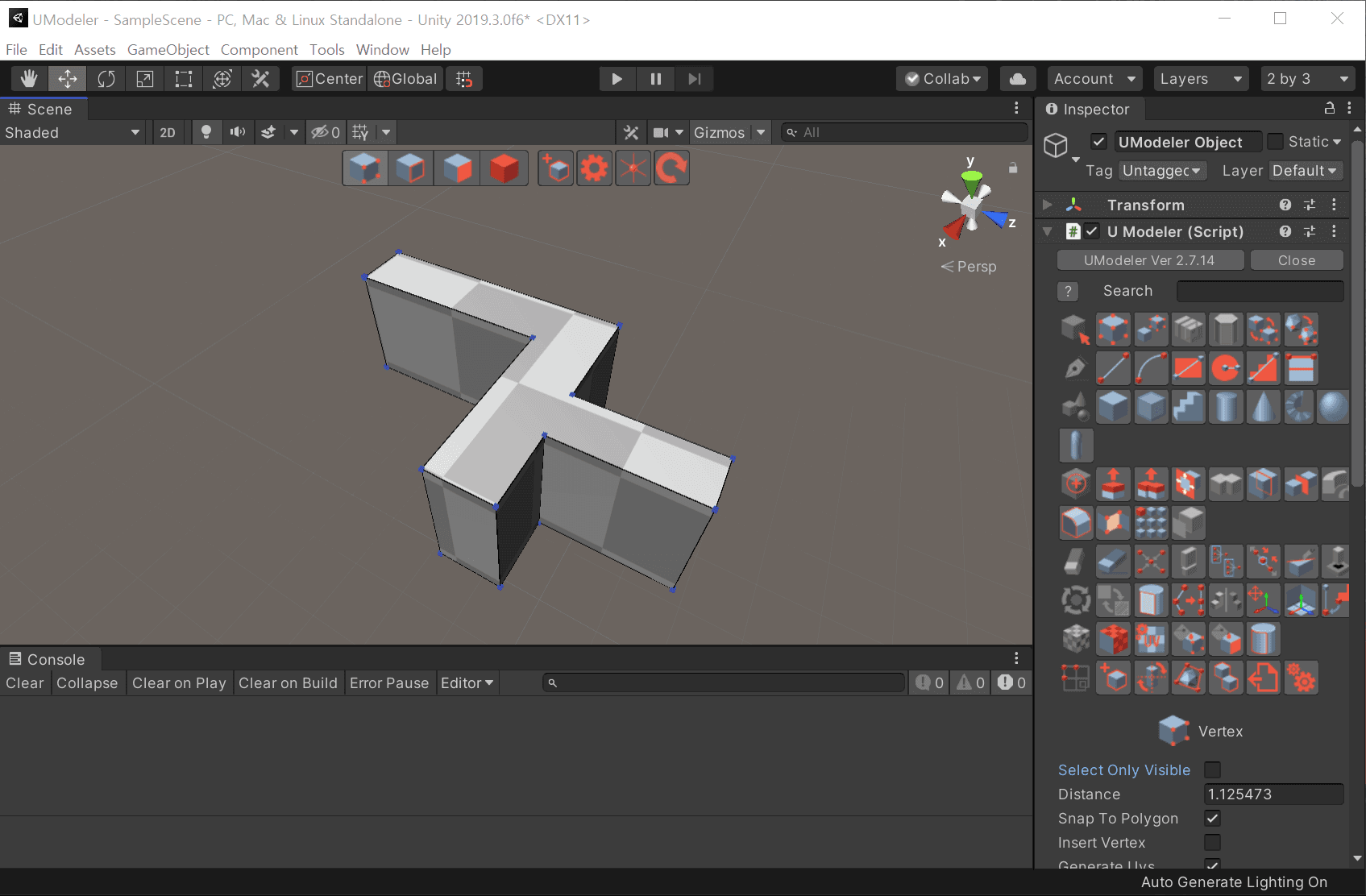Select the UModeler Arc drawing tool
The image size is (1366, 896).
1151,368
